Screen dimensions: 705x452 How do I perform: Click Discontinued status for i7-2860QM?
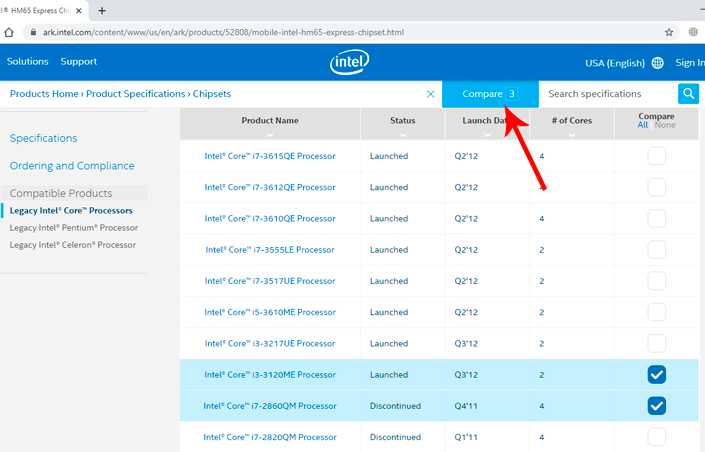[395, 406]
